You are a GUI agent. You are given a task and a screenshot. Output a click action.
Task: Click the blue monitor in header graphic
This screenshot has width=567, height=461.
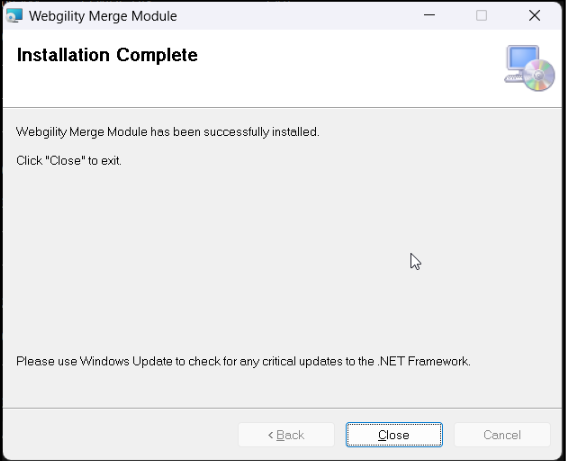(x=523, y=59)
